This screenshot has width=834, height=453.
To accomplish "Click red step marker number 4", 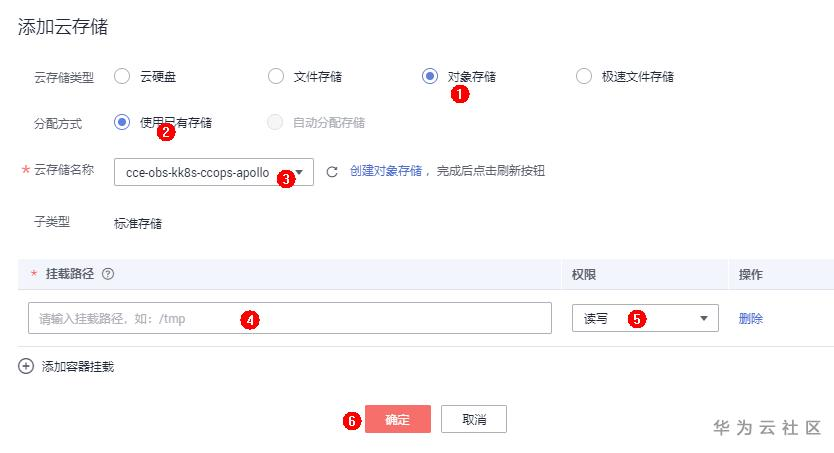I will (250, 320).
